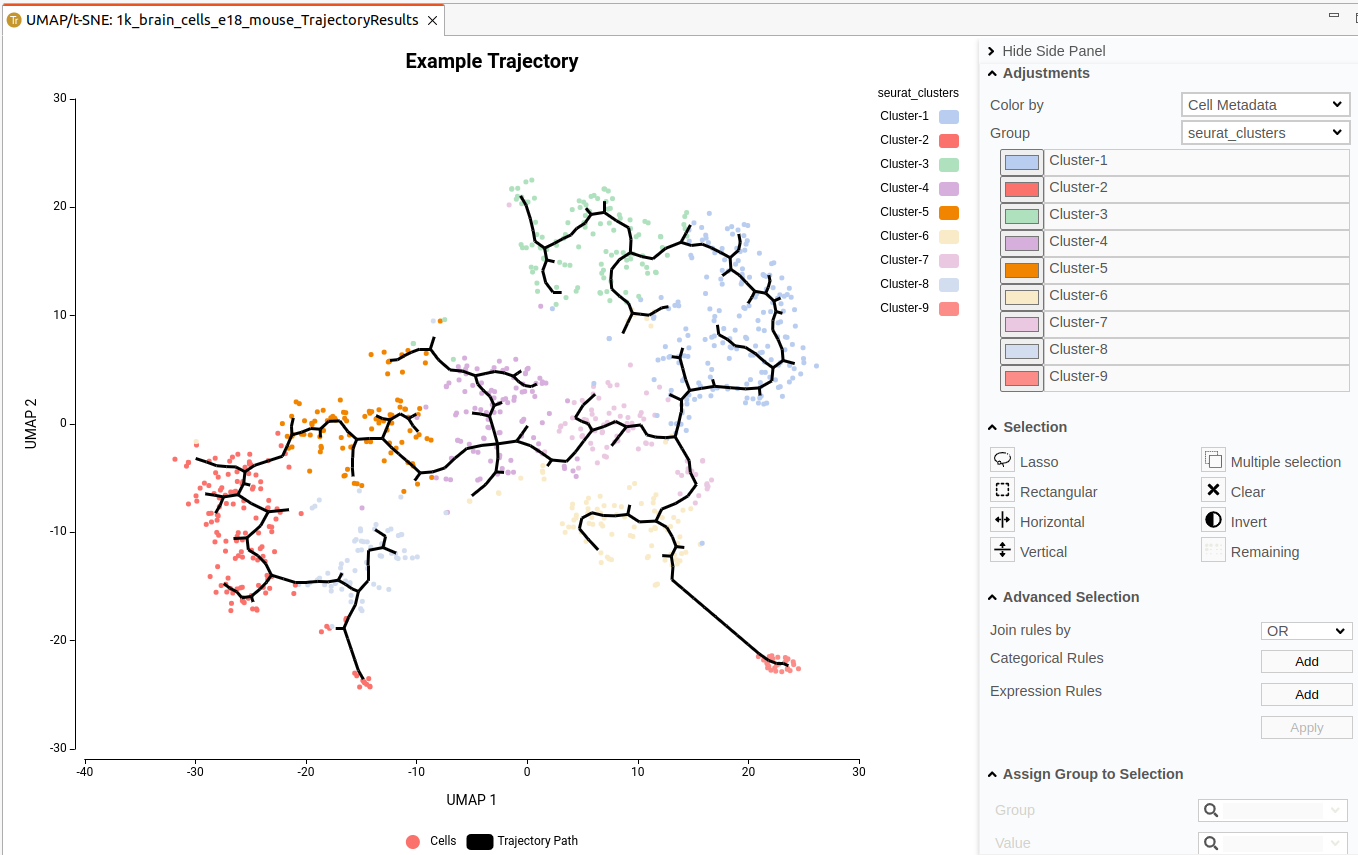Screen dimensions: 1358x855
Task: Click Add button for Categorical Rules
Action: 1306,661
